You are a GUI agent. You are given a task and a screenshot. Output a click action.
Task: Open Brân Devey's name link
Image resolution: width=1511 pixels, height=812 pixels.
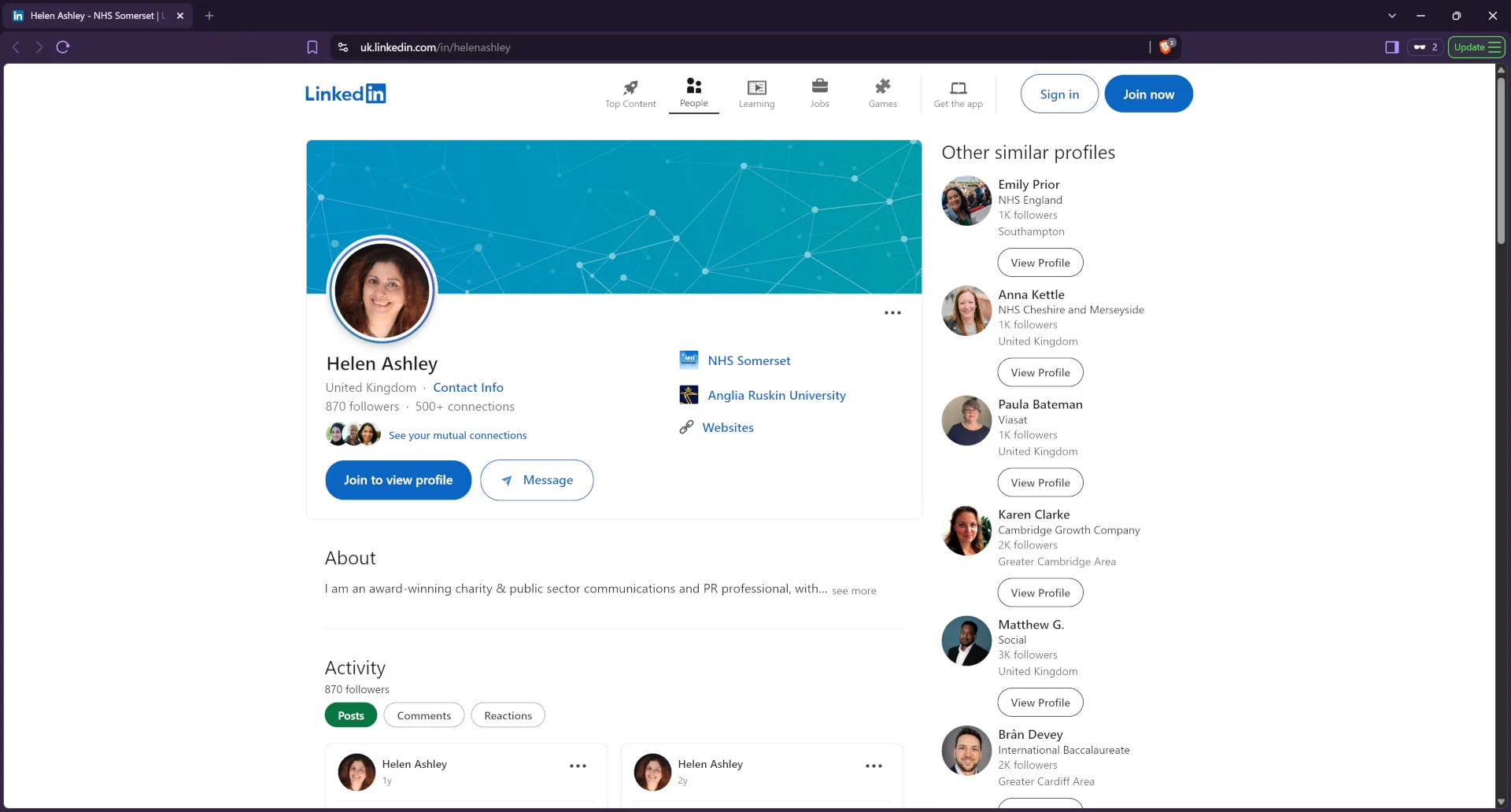click(x=1030, y=734)
